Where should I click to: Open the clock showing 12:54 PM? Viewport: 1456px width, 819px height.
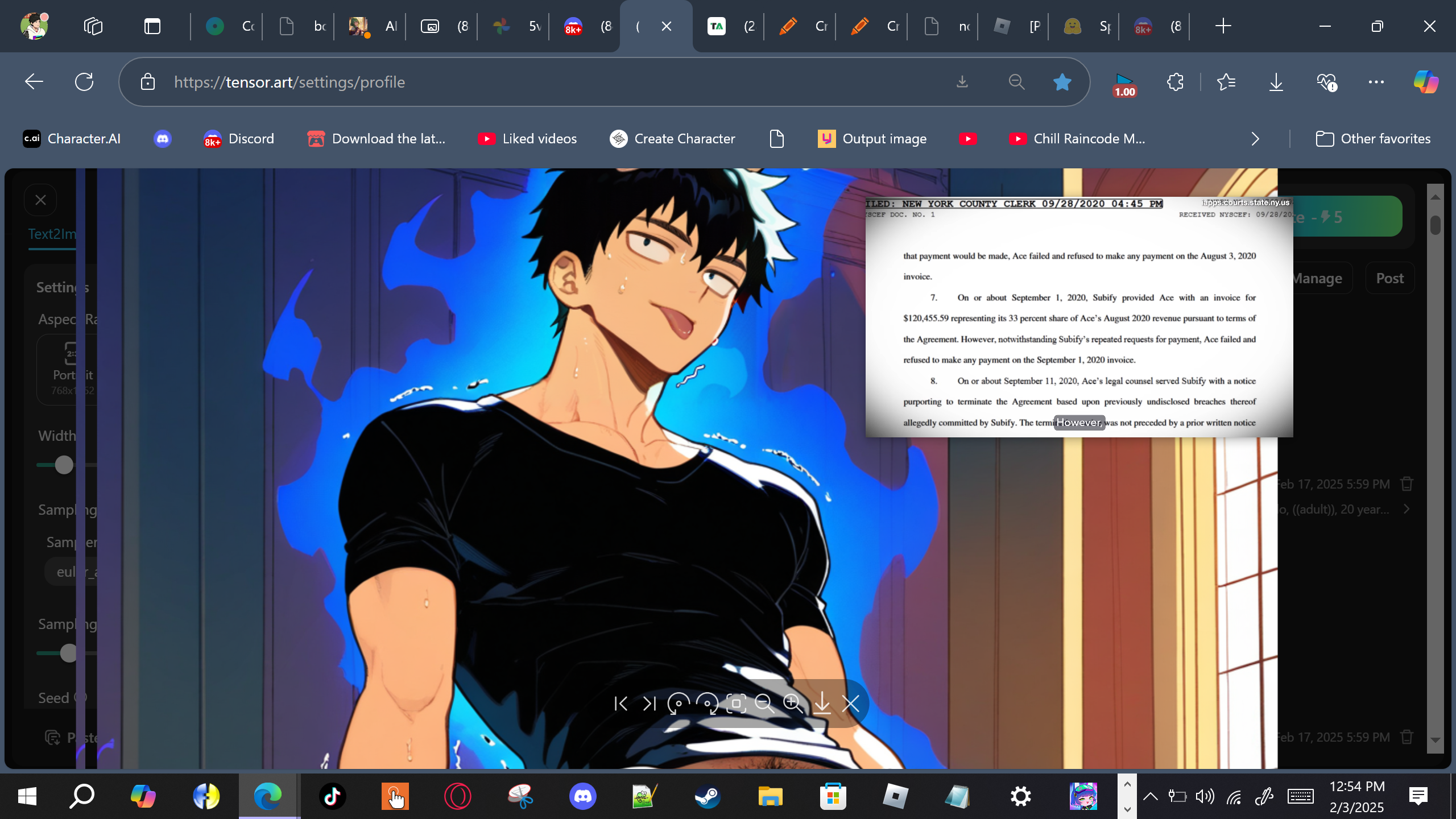(x=1357, y=796)
